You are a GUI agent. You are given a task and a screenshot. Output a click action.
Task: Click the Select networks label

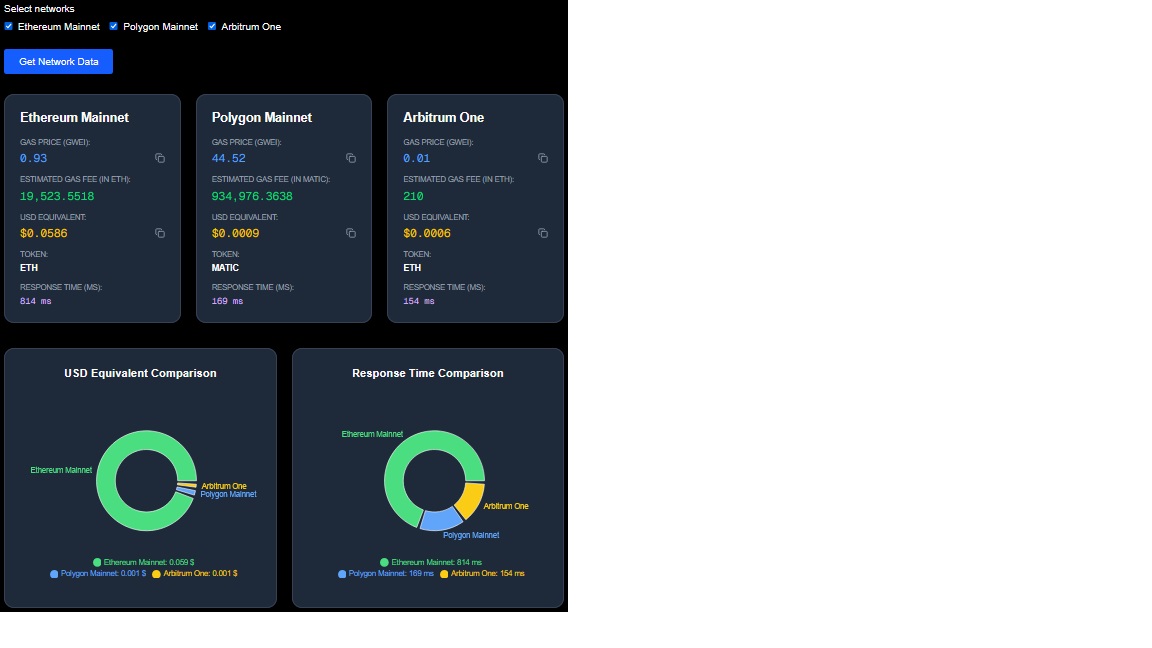(x=39, y=9)
